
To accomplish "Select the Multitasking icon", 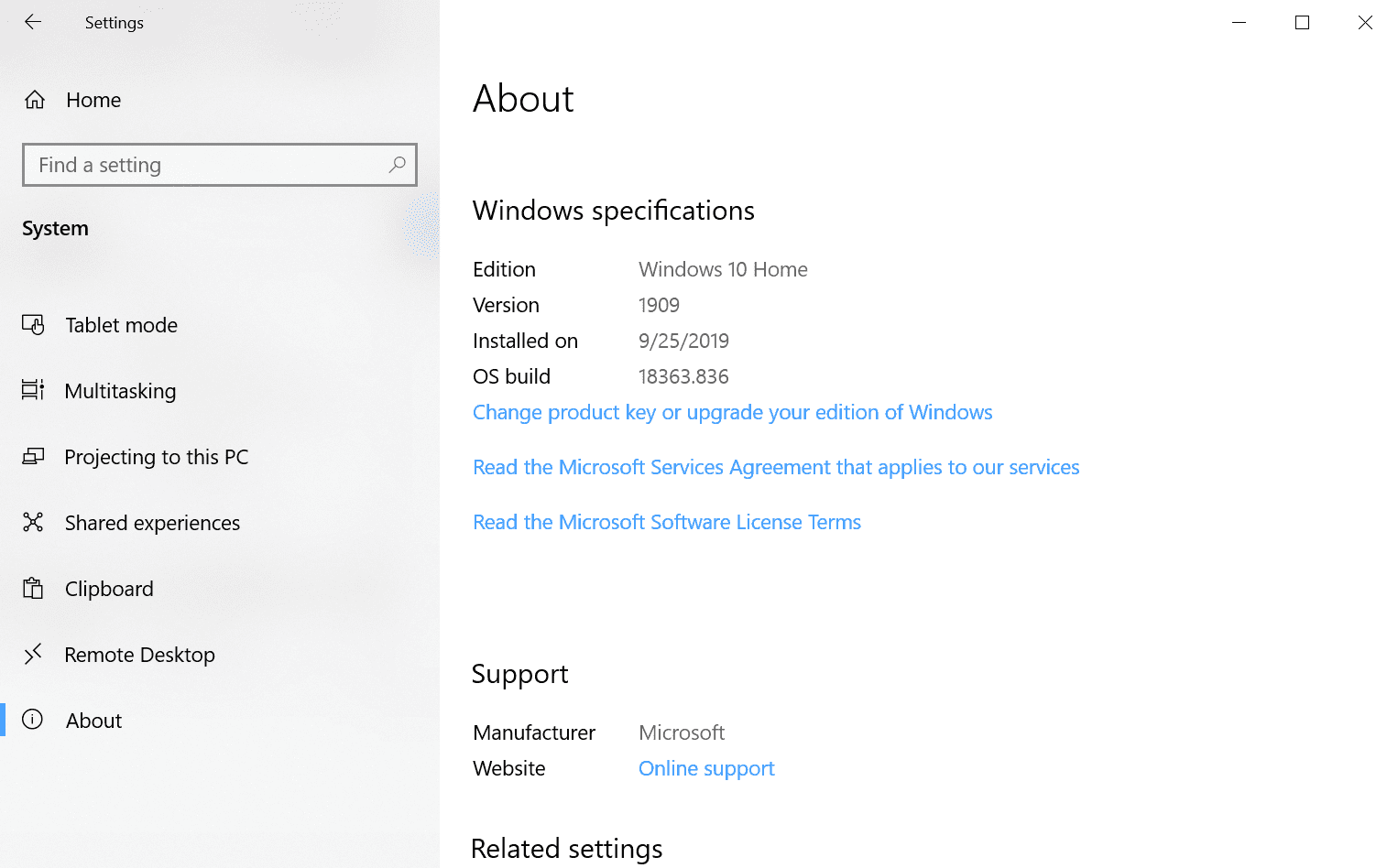I will coord(33,391).
